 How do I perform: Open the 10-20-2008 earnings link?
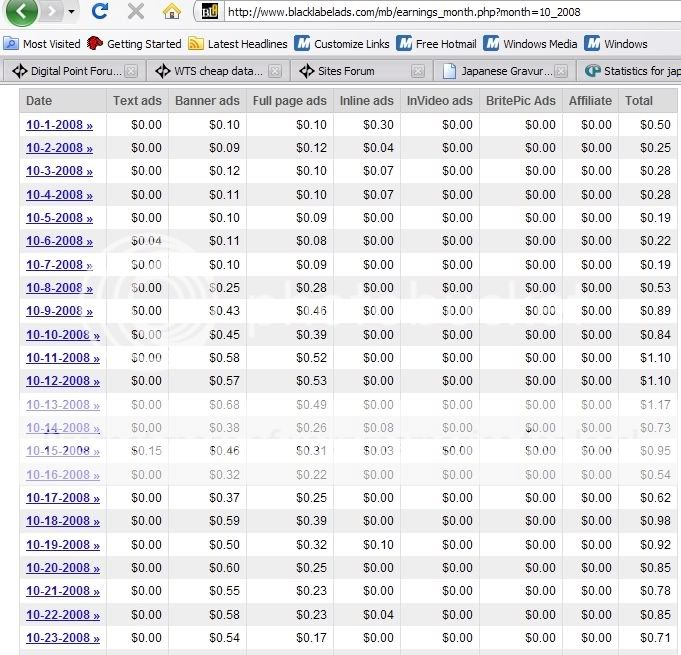(63, 568)
